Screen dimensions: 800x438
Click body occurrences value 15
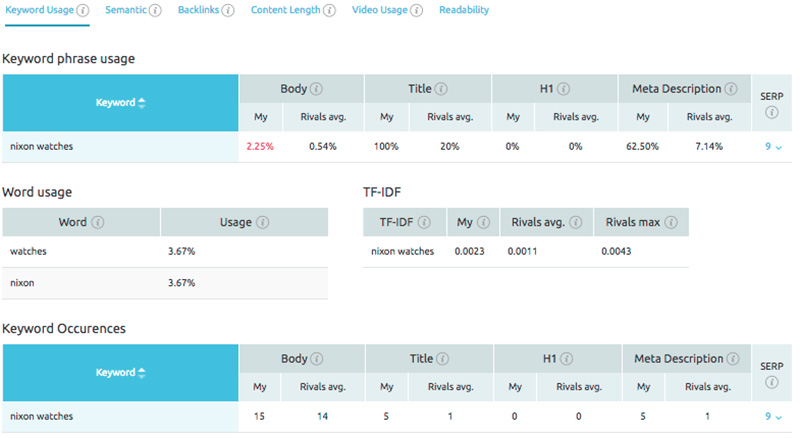[x=259, y=417]
